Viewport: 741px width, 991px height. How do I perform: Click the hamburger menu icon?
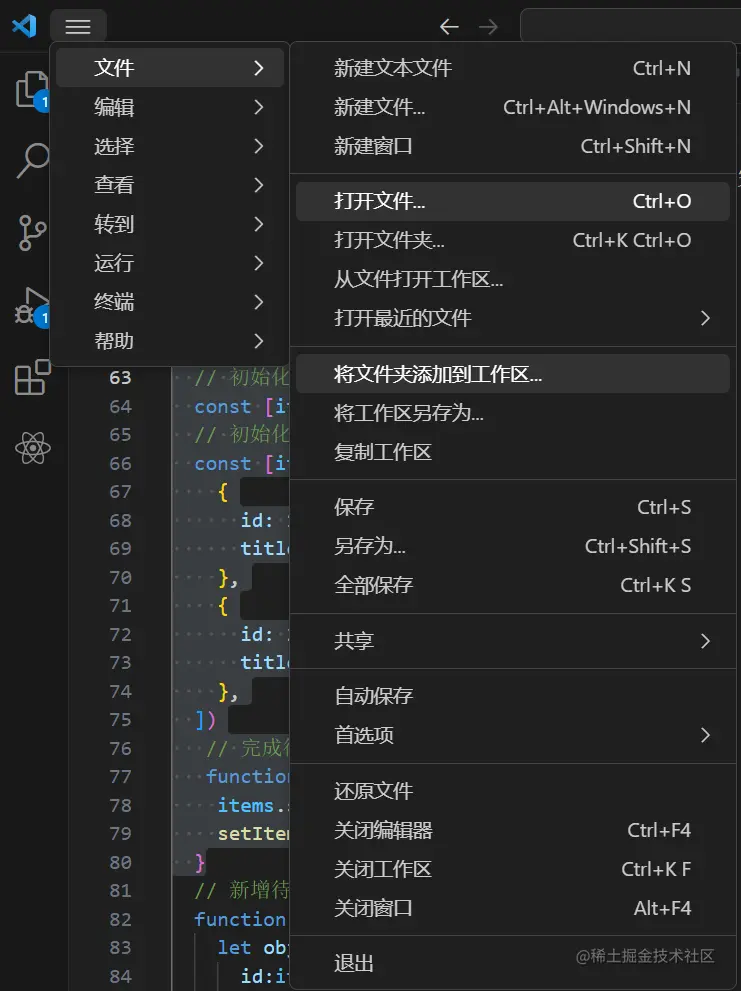point(78,26)
